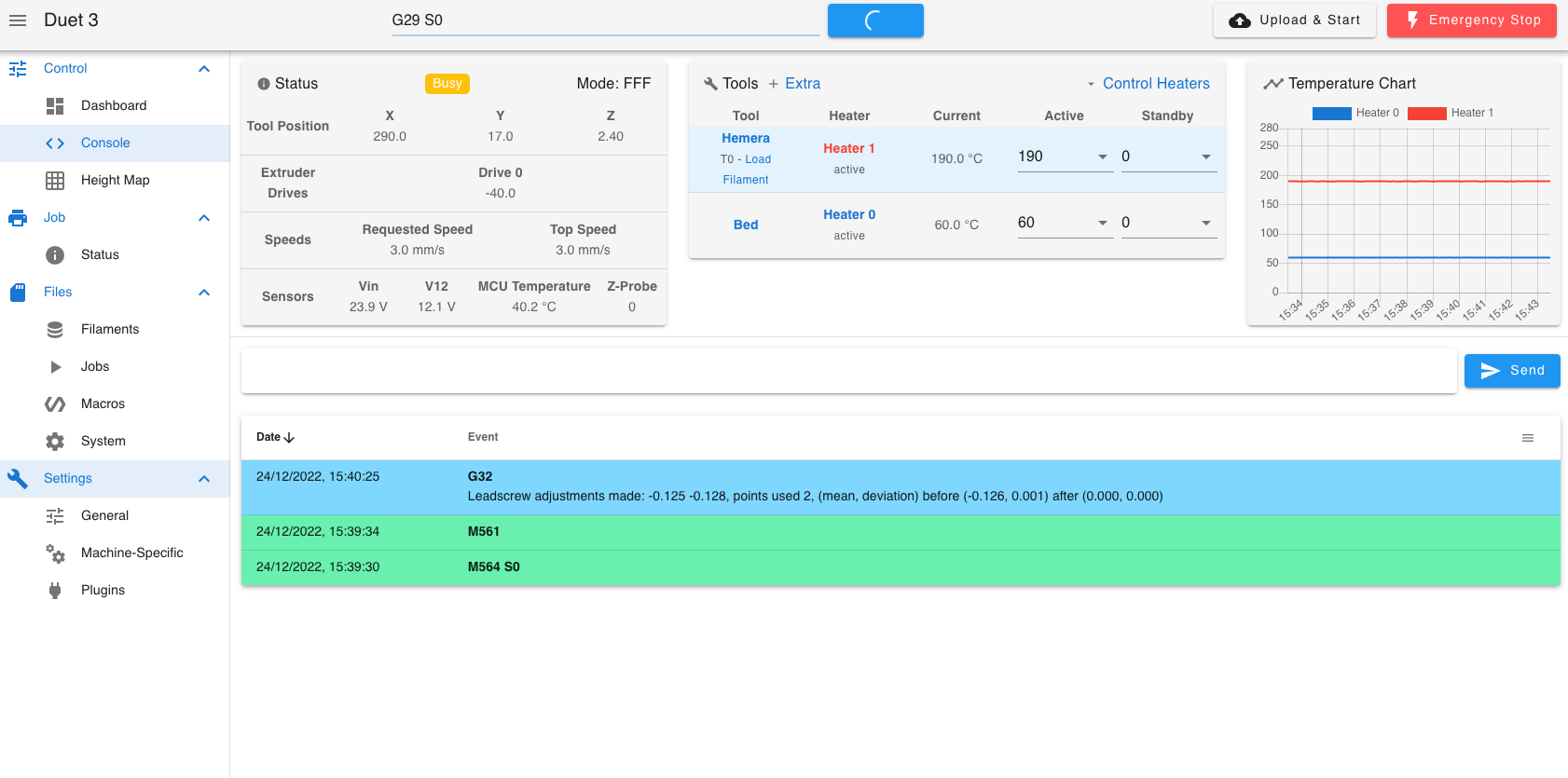Click the Height Map grid icon

(x=55, y=181)
